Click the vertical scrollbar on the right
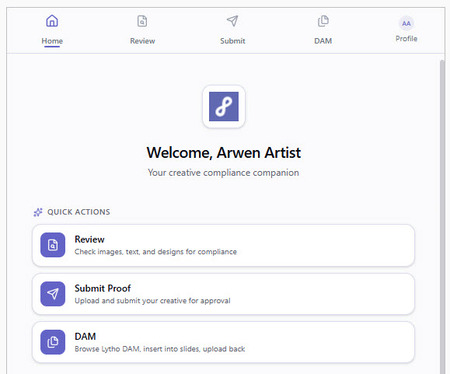This screenshot has width=450, height=374. coord(442,217)
